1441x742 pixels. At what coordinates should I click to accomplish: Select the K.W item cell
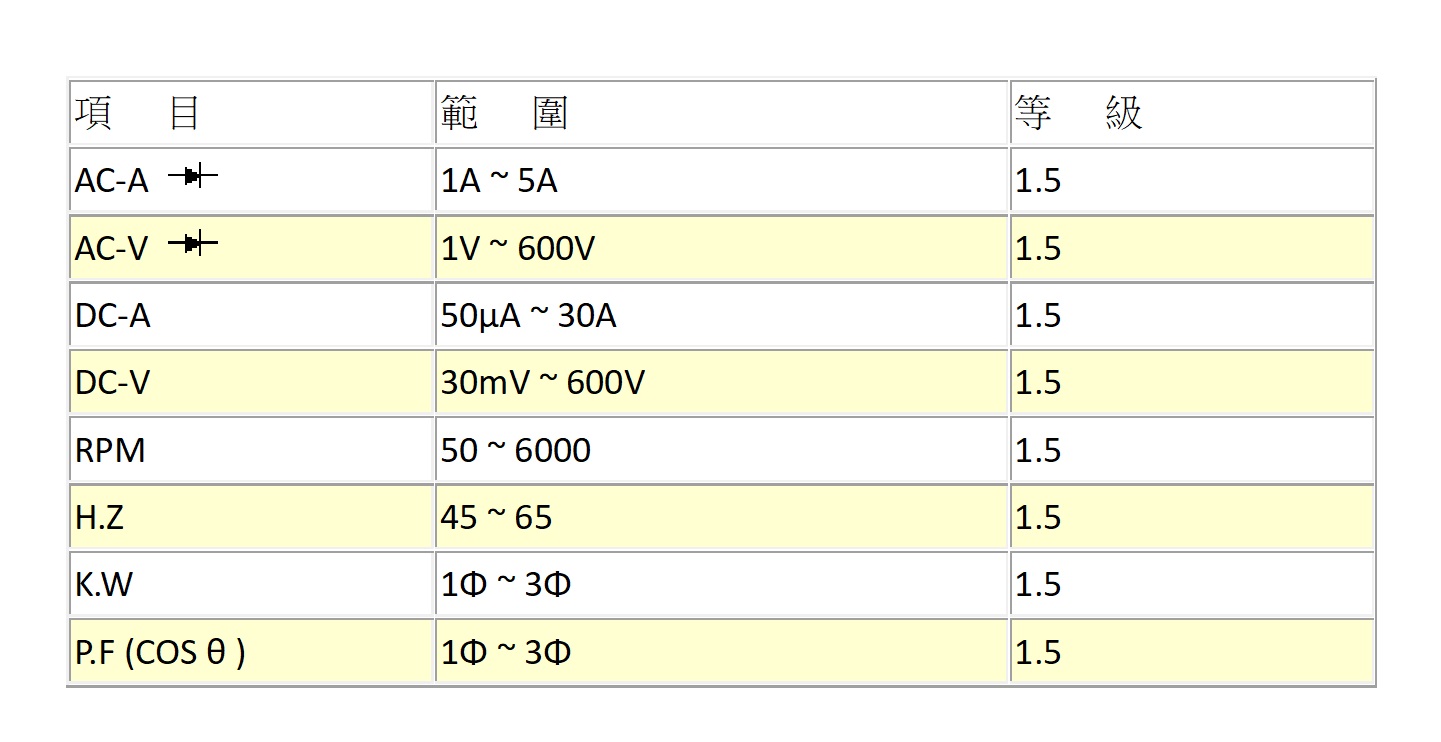click(252, 584)
